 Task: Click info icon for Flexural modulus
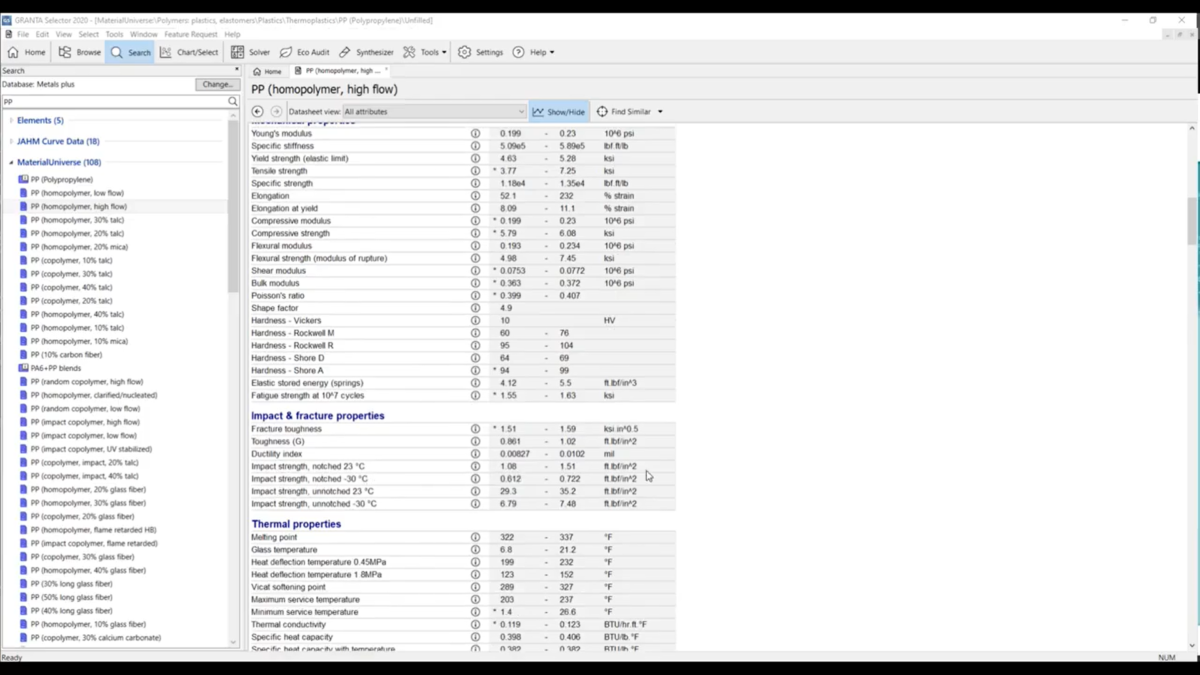[x=475, y=246]
